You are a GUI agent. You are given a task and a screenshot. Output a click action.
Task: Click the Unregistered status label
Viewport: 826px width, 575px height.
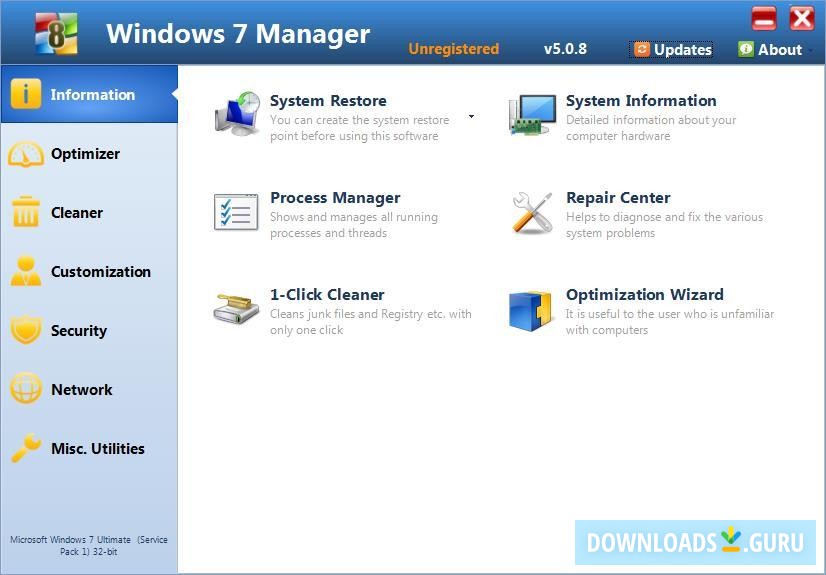[x=454, y=49]
